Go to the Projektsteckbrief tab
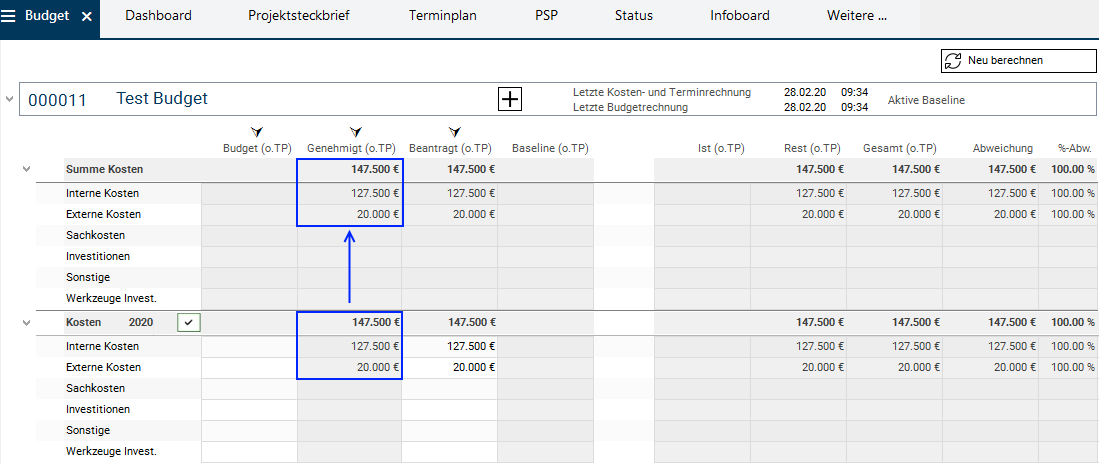 [300, 16]
